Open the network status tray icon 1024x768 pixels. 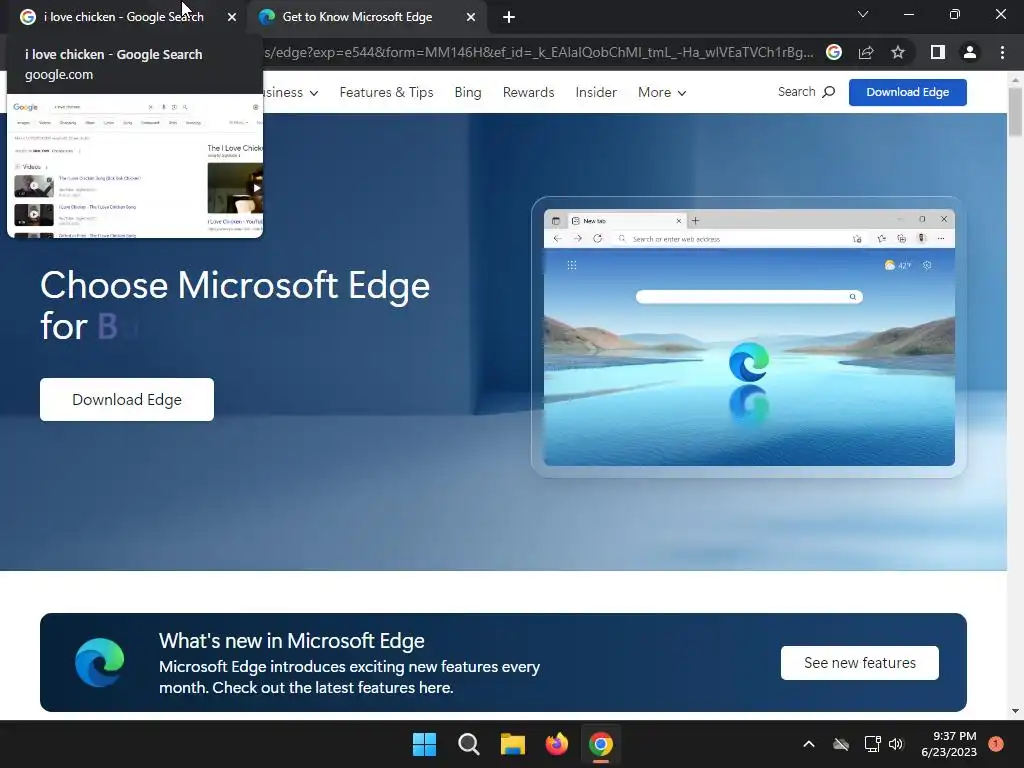click(872, 744)
